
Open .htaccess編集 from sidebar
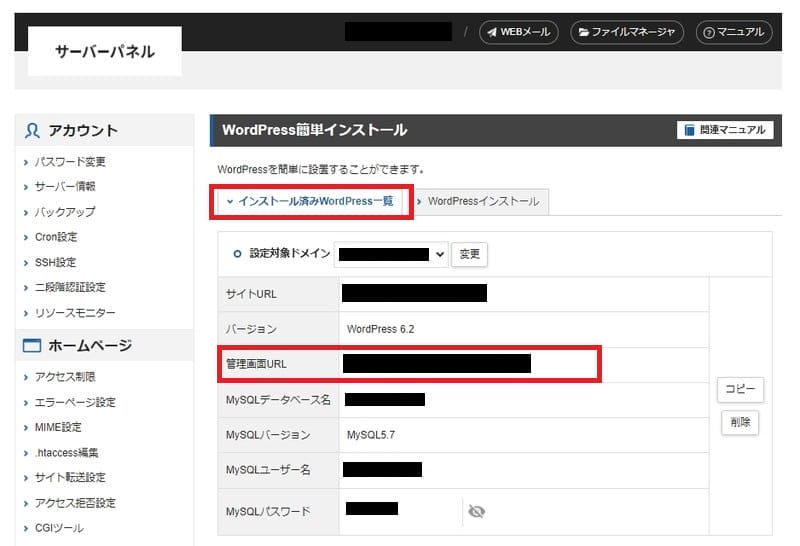69,453
